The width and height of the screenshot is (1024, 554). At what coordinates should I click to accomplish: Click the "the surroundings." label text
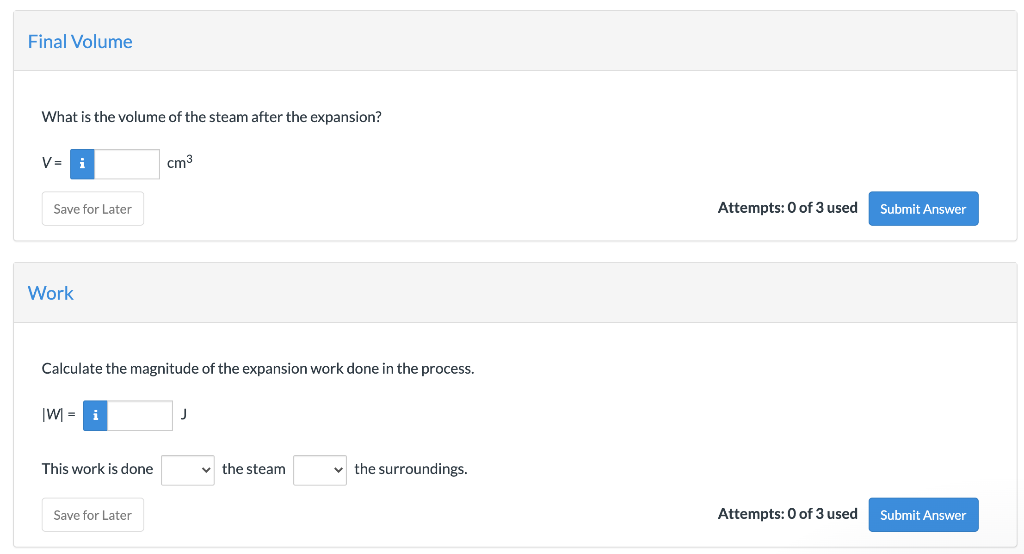[410, 469]
